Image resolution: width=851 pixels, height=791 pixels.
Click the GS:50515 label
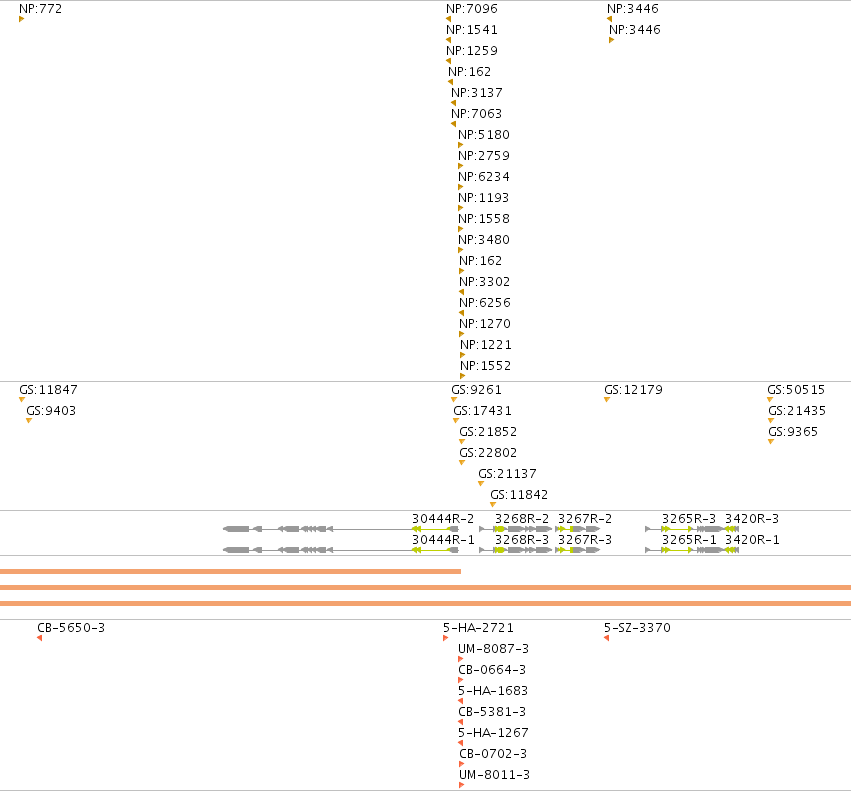pyautogui.click(x=796, y=390)
